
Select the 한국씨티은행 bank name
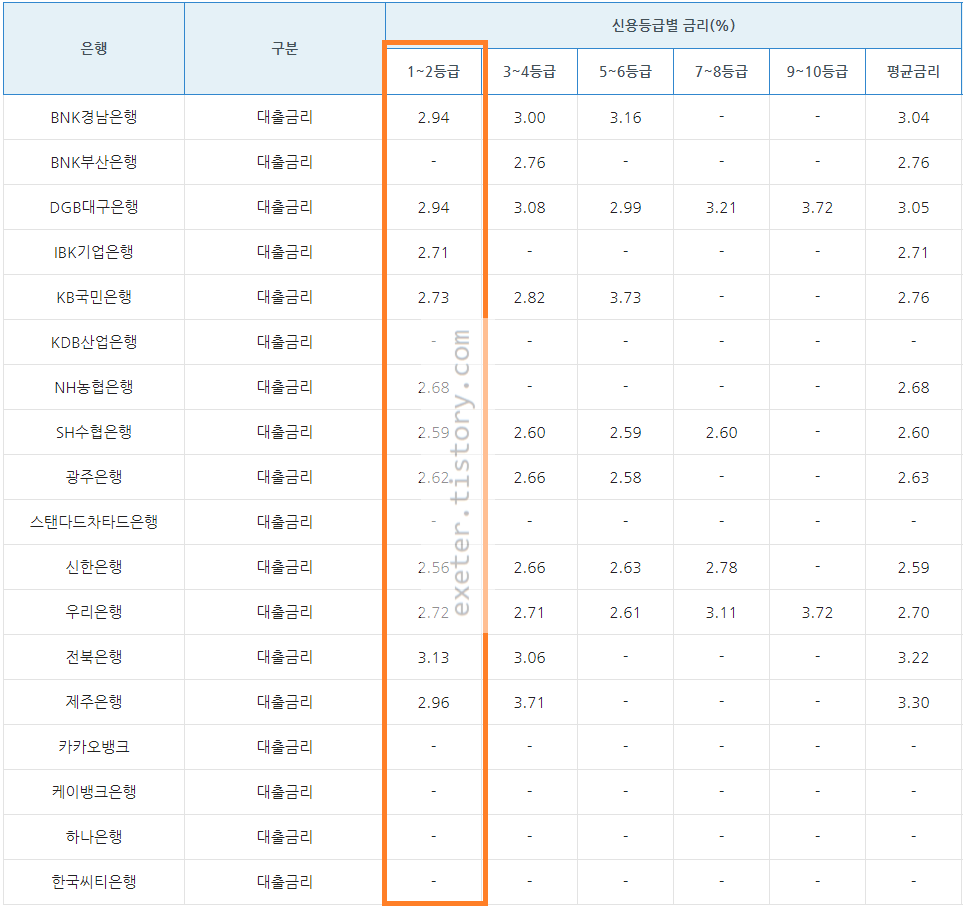pos(94,881)
